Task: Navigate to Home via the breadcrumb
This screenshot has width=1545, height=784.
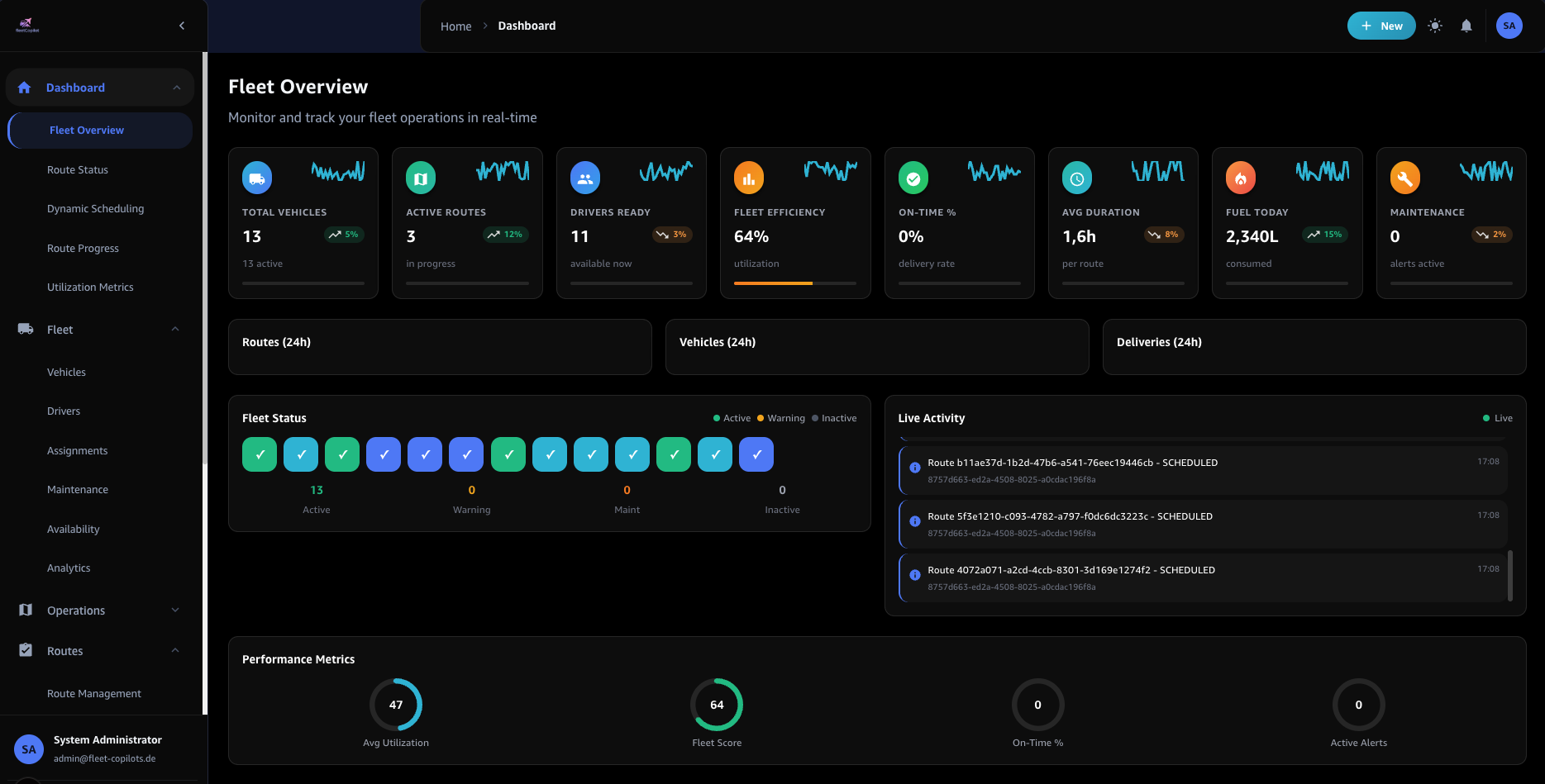Action: 455,26
